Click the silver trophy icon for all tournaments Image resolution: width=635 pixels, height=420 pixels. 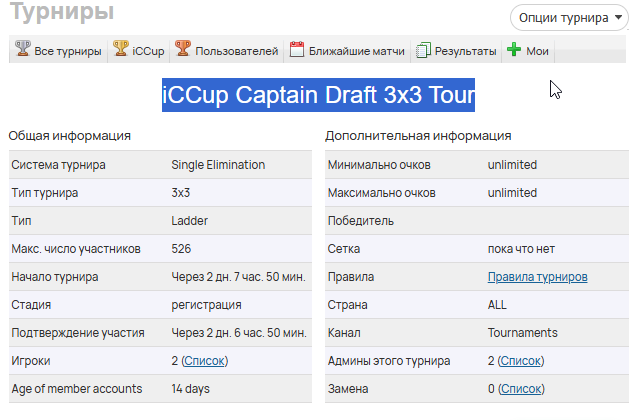[x=23, y=48]
